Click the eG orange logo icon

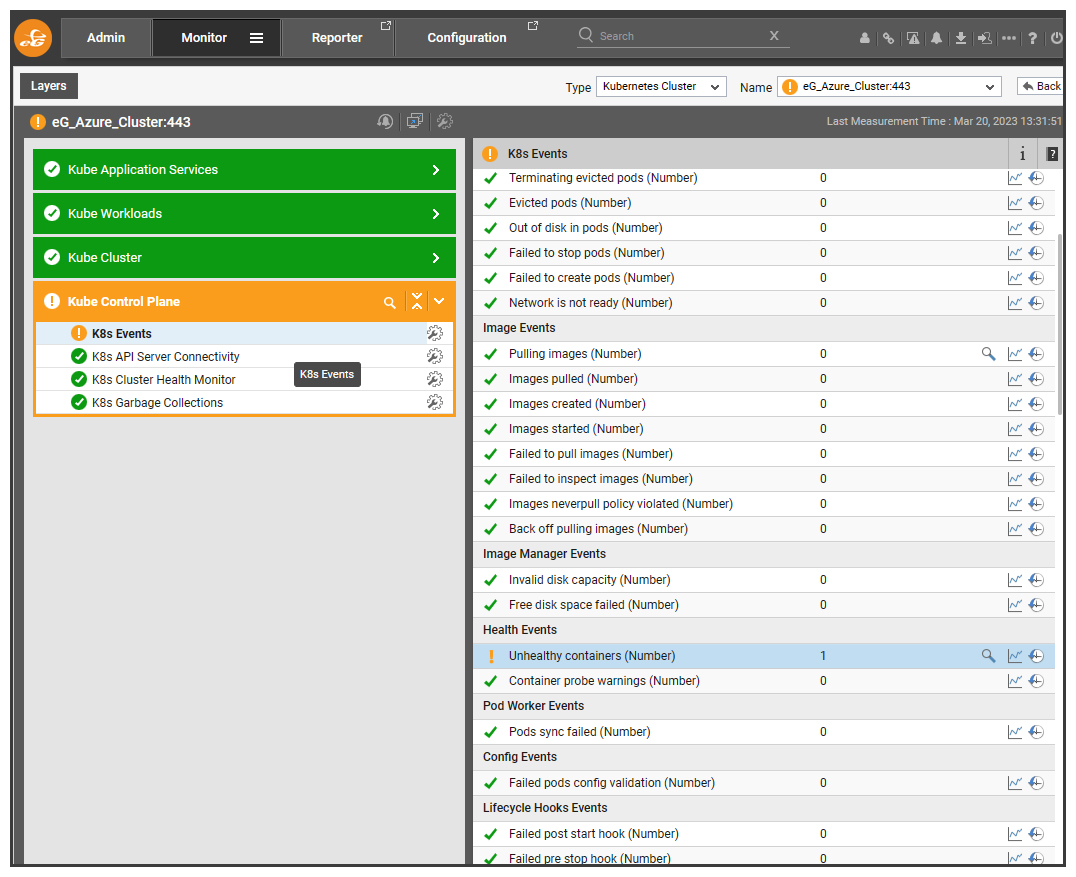(32, 38)
